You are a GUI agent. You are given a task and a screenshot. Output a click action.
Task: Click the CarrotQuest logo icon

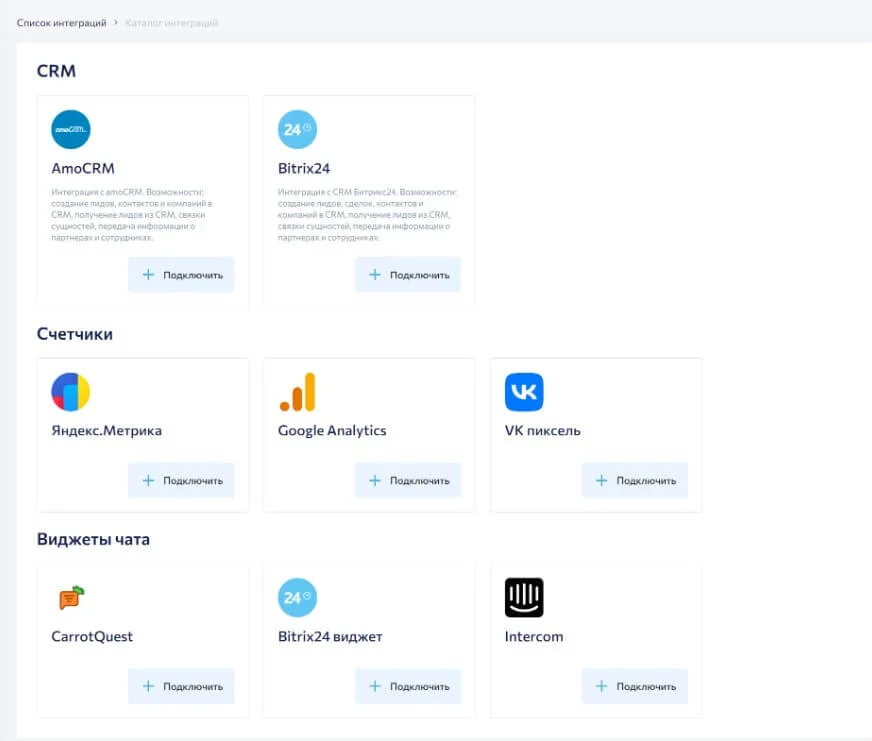pos(71,598)
